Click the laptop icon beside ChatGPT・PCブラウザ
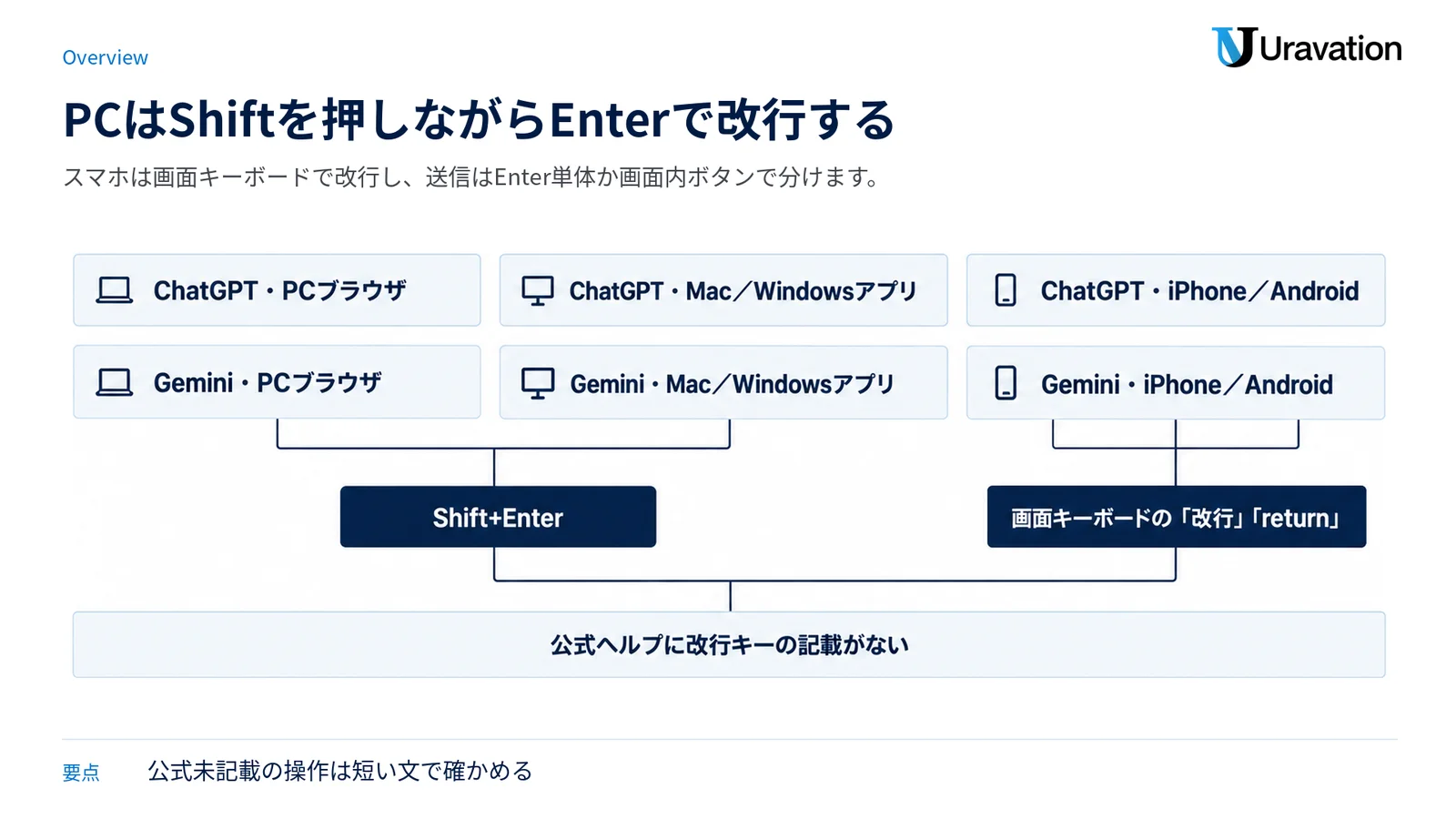This screenshot has width=1456, height=819. 115,290
